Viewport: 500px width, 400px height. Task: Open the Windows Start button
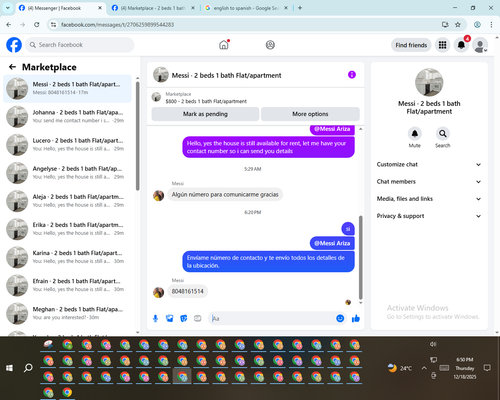tap(9, 368)
